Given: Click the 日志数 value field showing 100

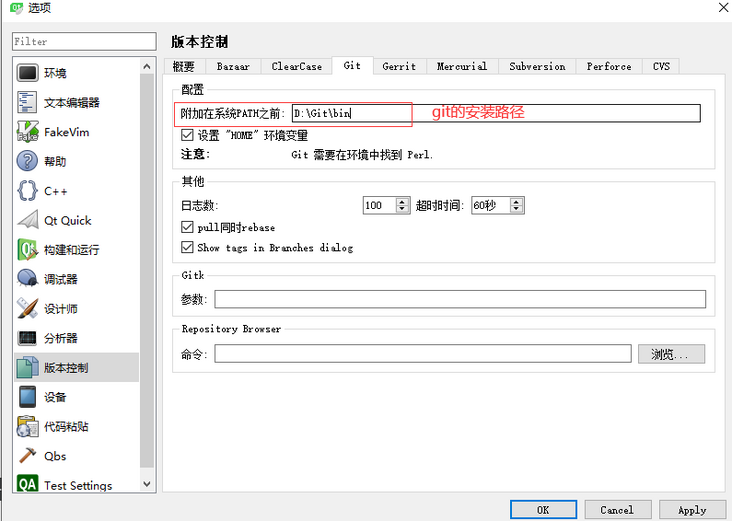Looking at the screenshot, I should [379, 205].
